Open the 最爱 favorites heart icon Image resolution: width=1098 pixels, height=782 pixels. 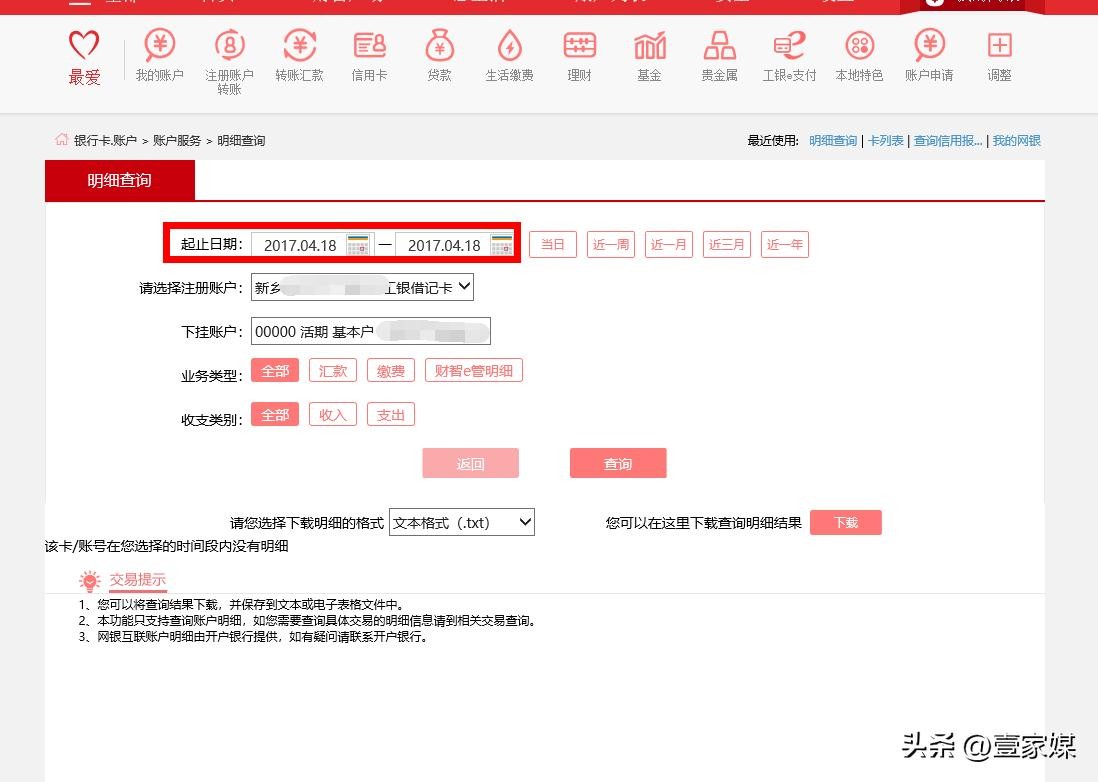coord(84,46)
